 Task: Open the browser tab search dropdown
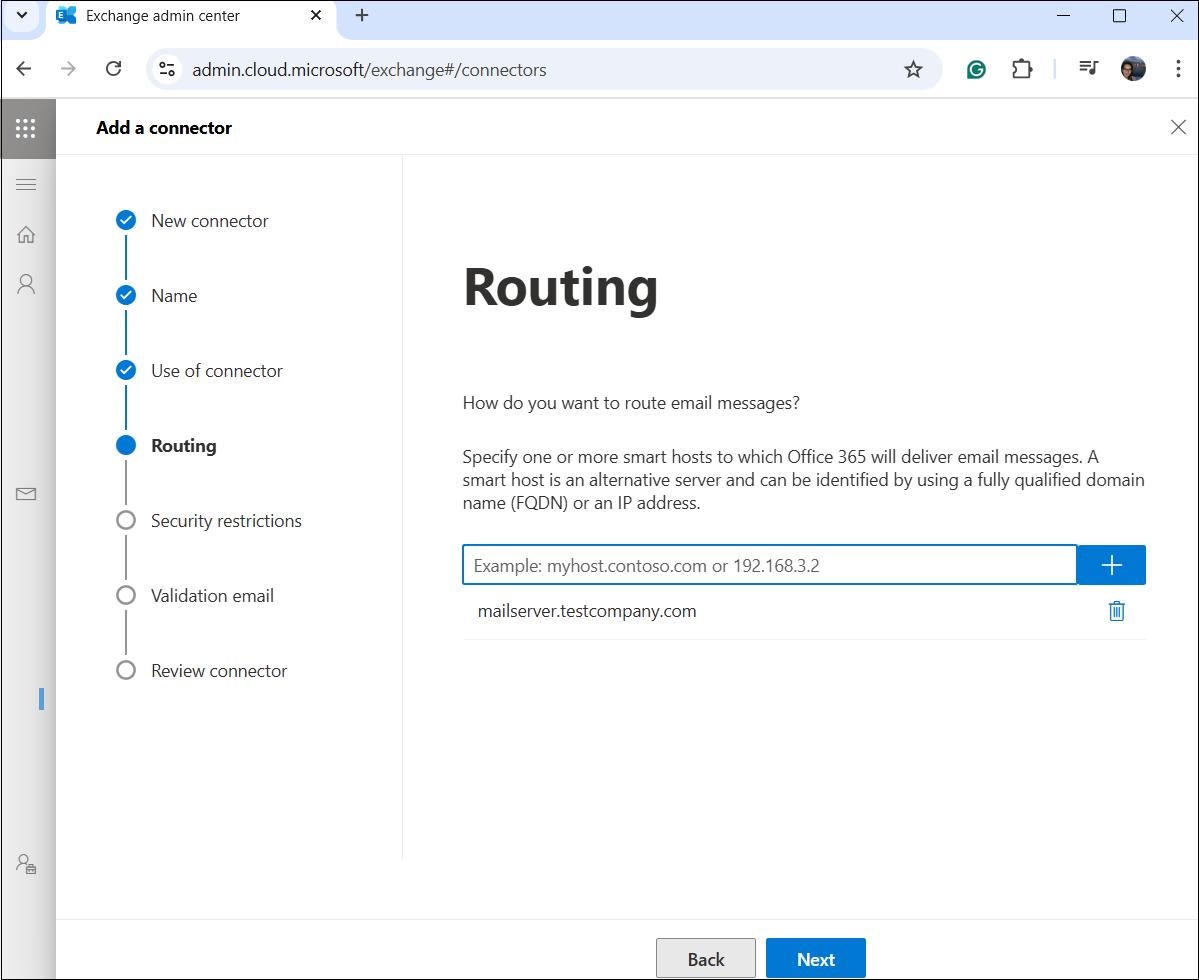pyautogui.click(x=22, y=16)
